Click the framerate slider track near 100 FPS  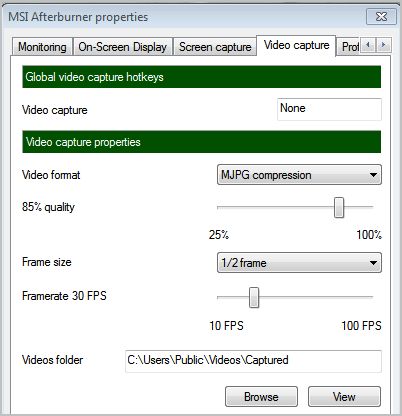point(368,297)
